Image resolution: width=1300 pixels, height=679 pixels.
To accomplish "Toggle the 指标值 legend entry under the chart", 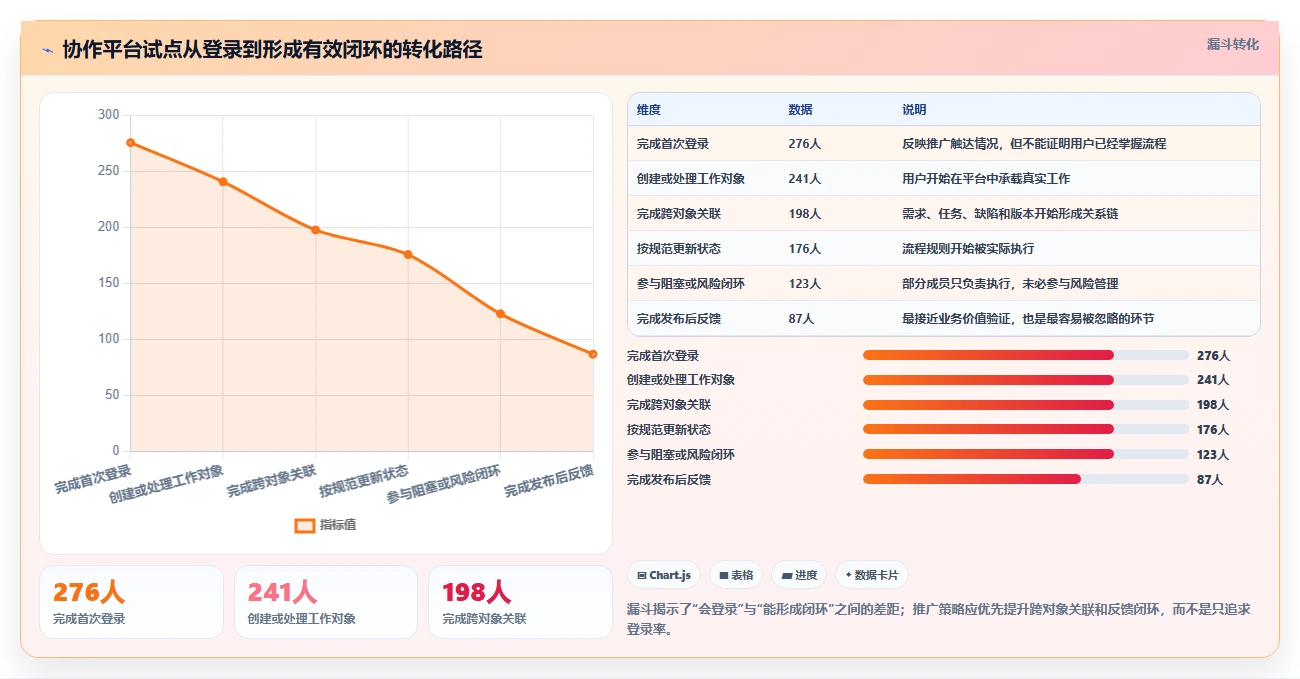I will pos(325,525).
